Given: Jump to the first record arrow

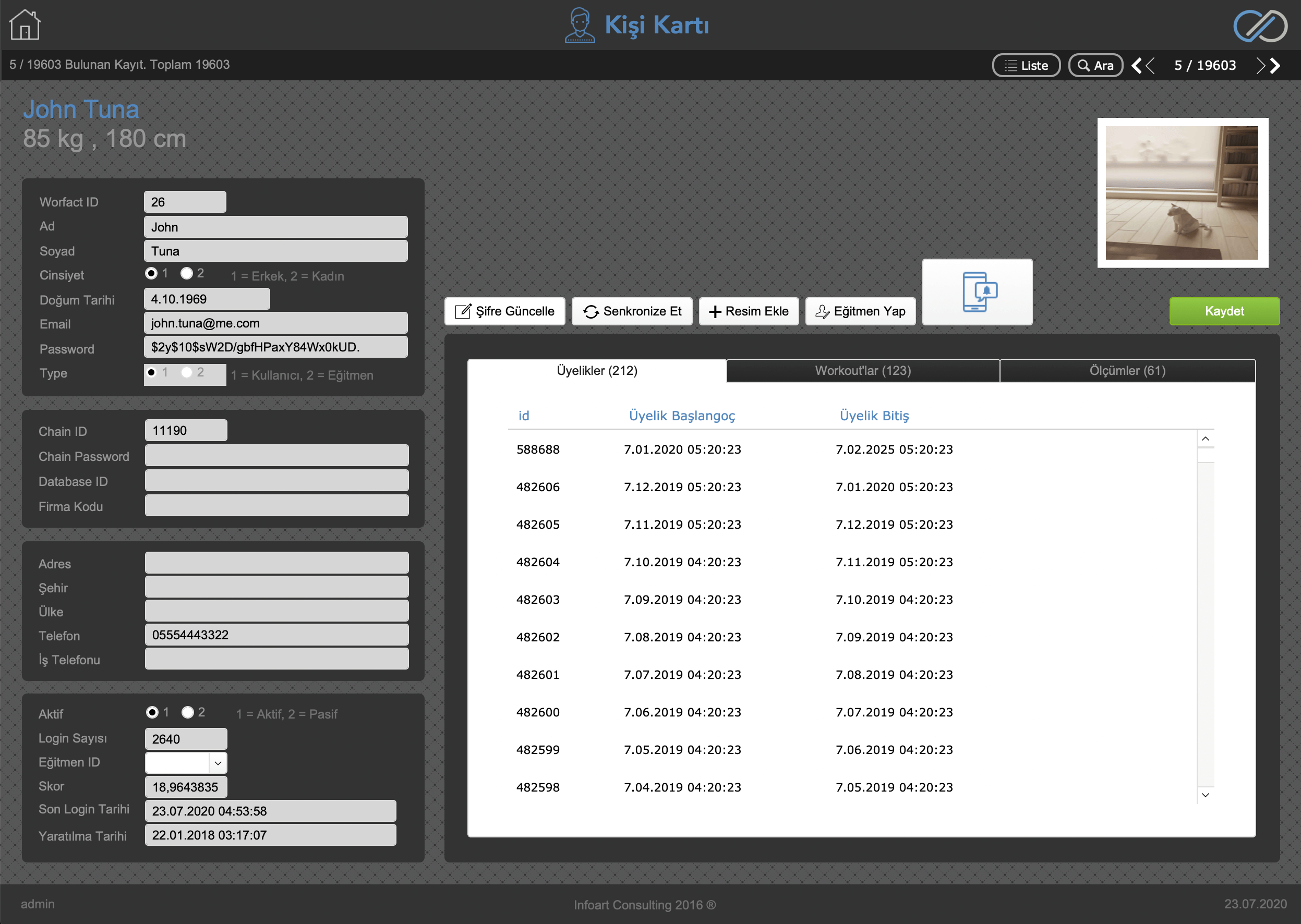Looking at the screenshot, I should tap(1137, 66).
